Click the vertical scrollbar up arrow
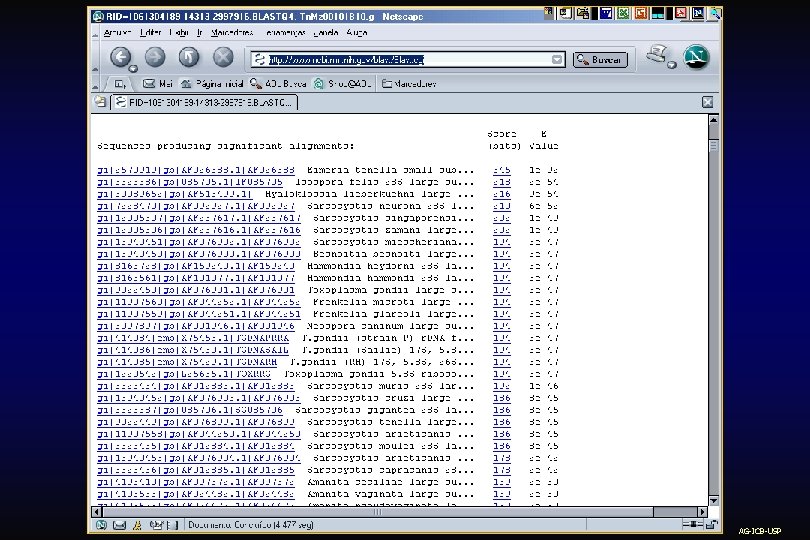The height and width of the screenshot is (540, 810). coord(713,120)
